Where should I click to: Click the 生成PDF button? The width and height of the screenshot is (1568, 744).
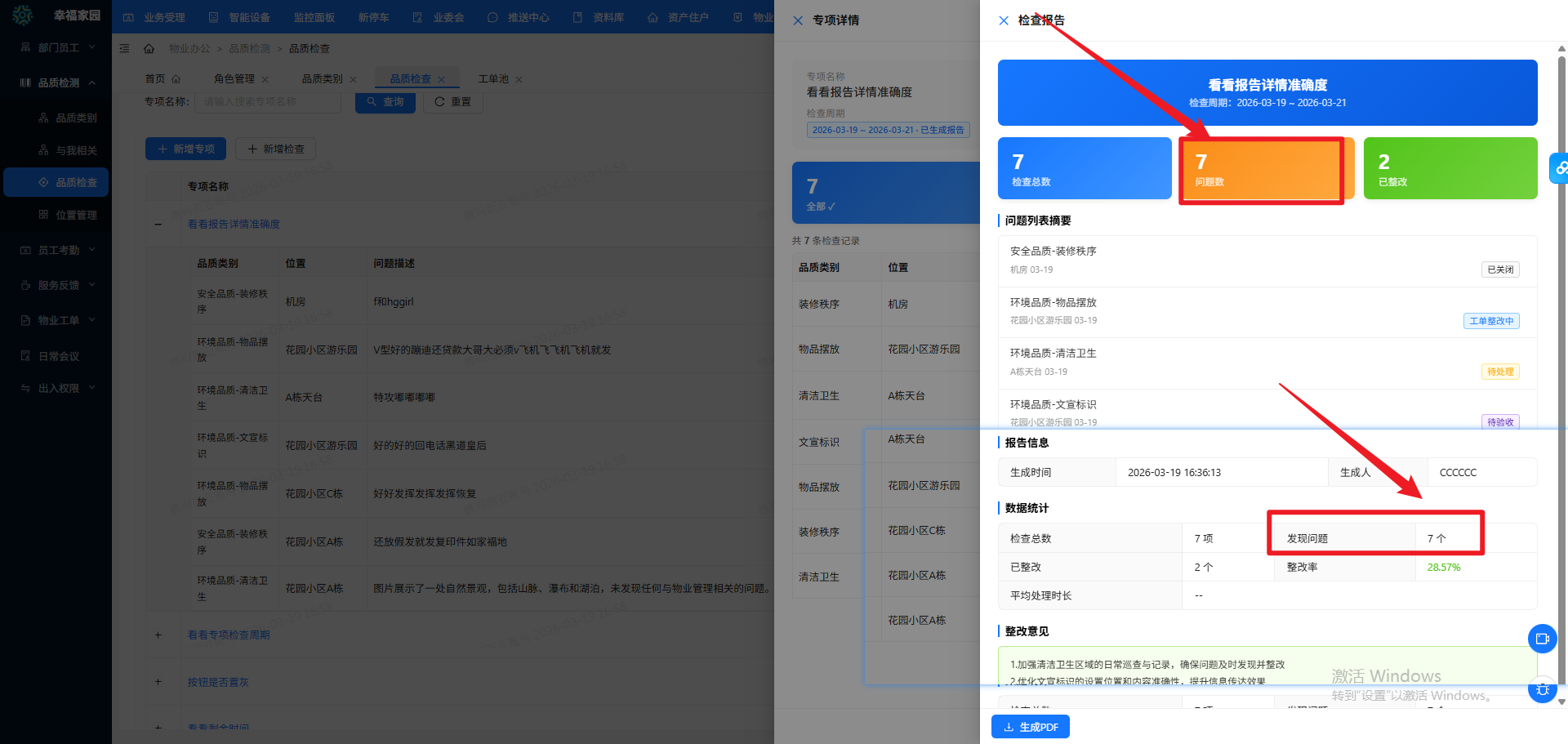[1031, 727]
